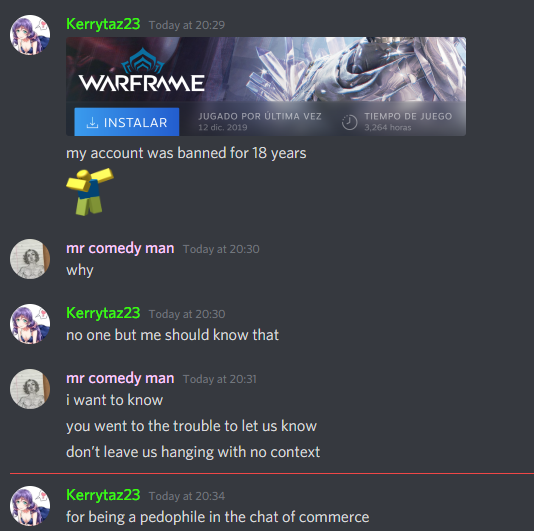
Task: Click the mr comedy man username at 20:30
Action: tap(120, 248)
